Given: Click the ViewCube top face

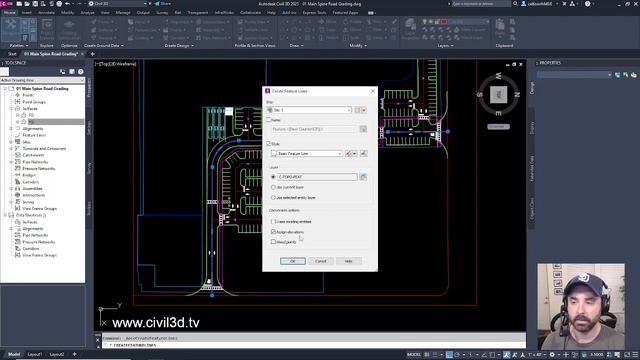Looking at the screenshot, I should [x=498, y=95].
